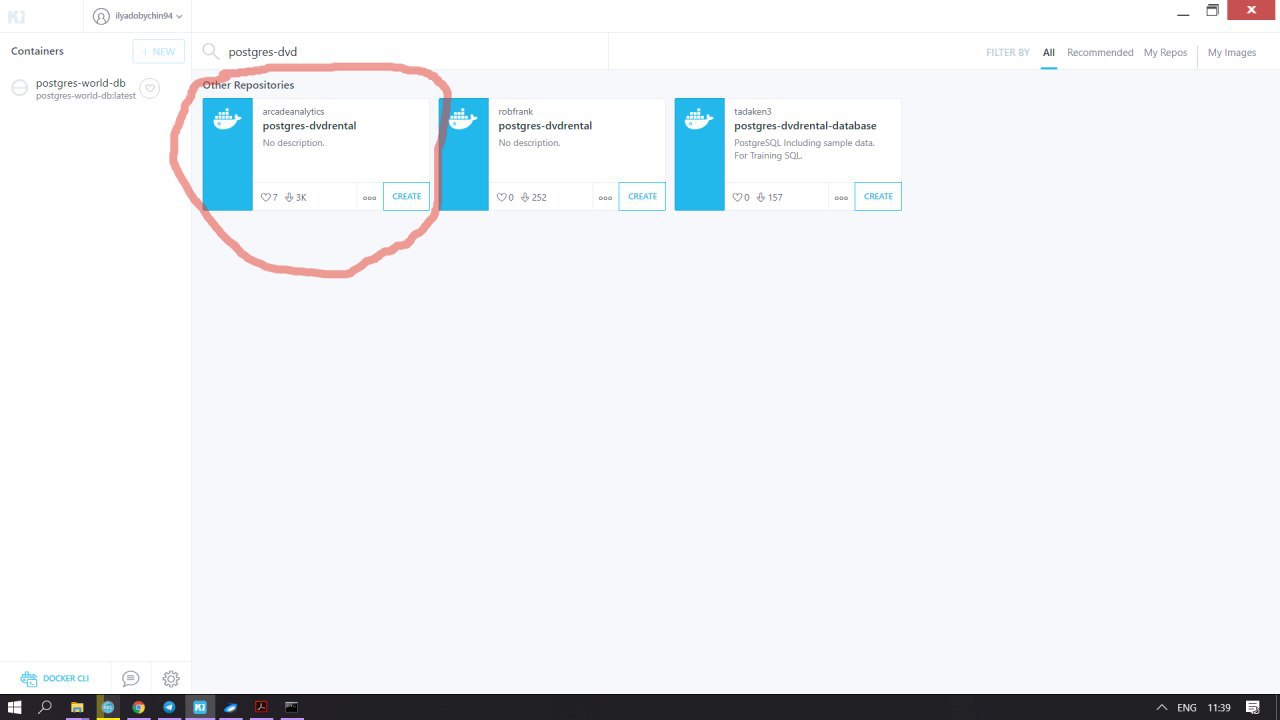Click the 3K downloads icon on arcadeanalytics card

coord(289,197)
